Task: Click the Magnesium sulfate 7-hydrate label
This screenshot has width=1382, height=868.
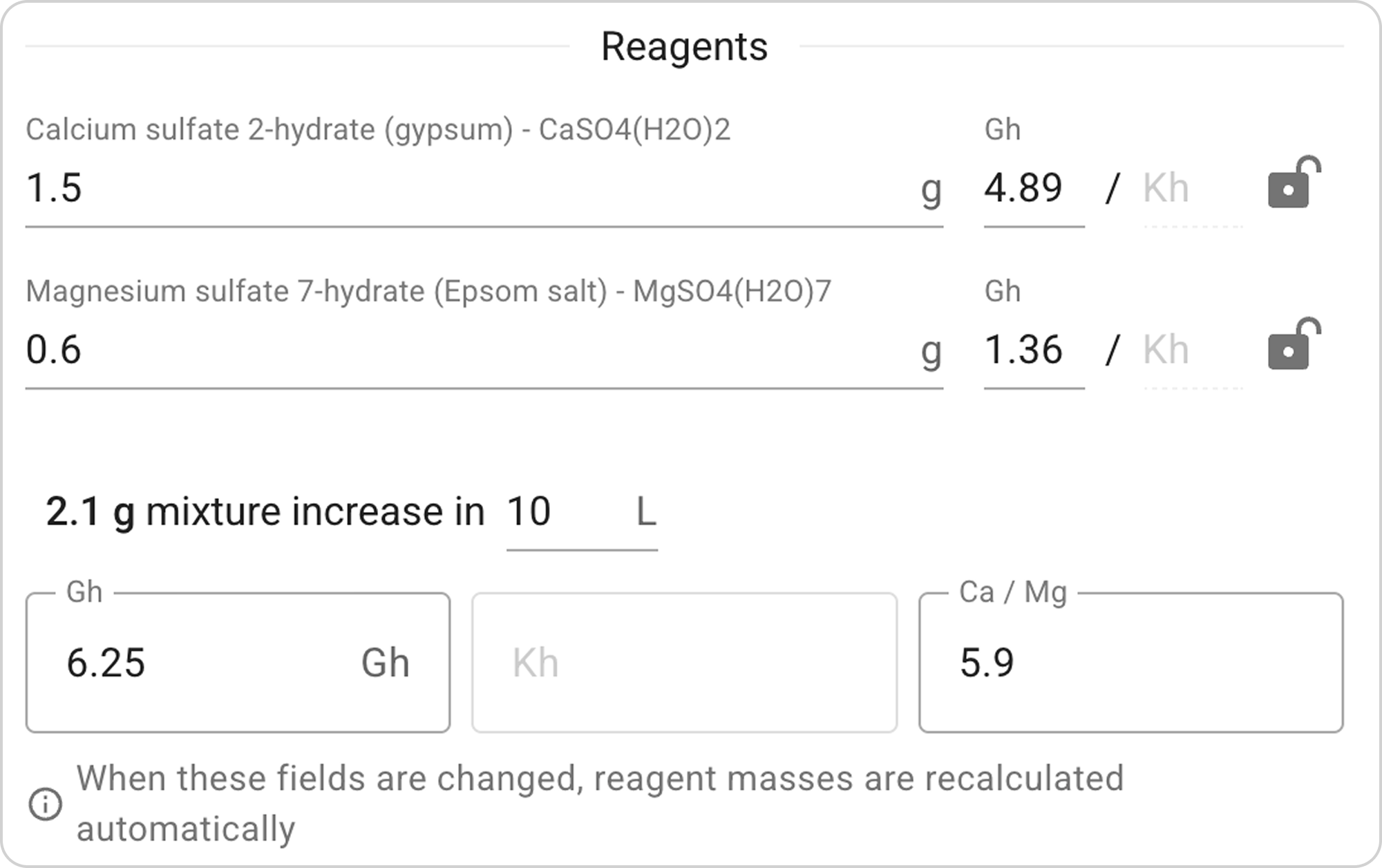Action: coord(428,292)
